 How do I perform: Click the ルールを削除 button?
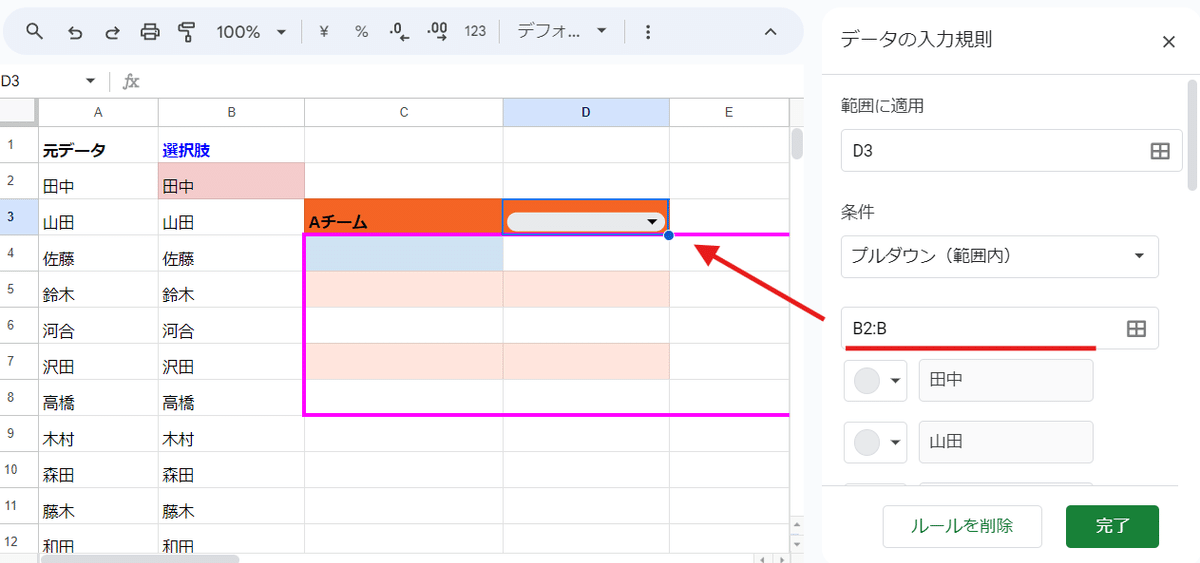point(962,526)
